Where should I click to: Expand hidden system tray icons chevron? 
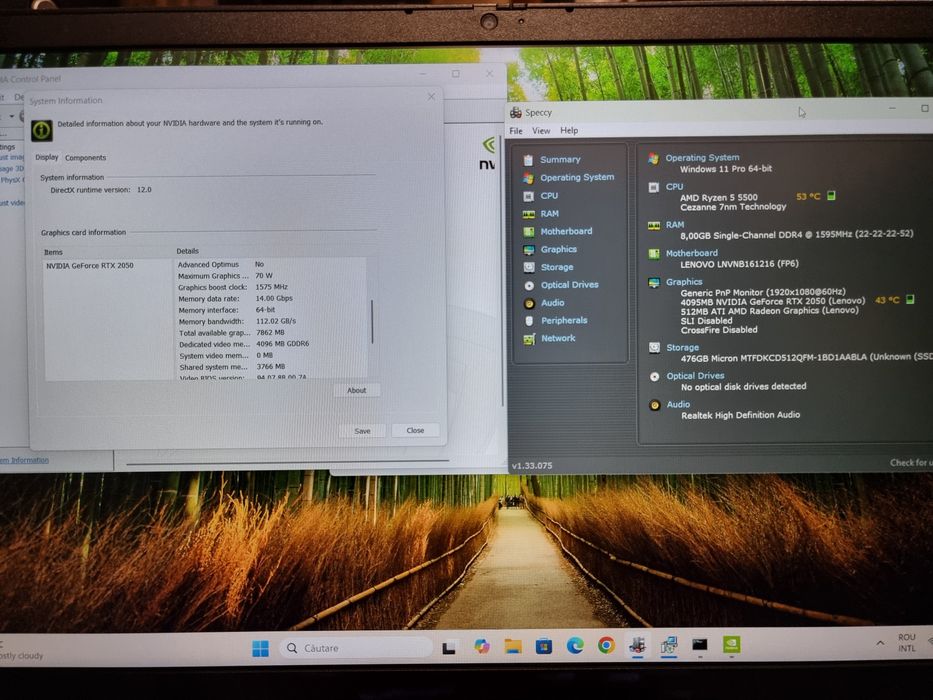coord(879,643)
